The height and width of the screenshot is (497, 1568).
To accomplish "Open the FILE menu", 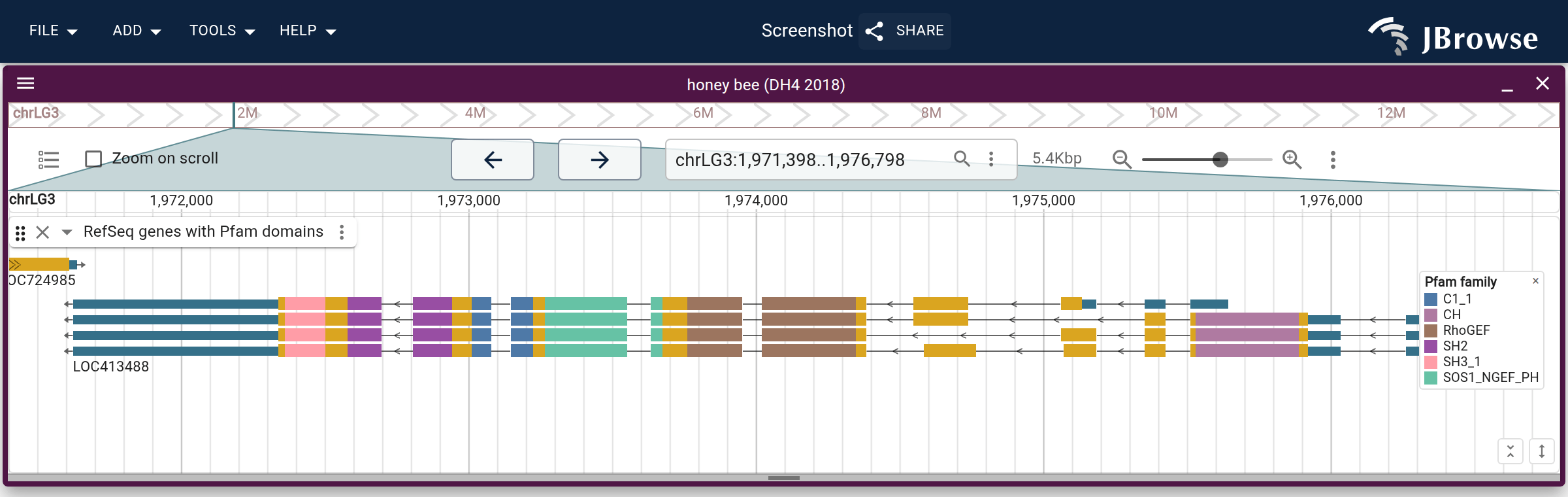I will [x=54, y=31].
